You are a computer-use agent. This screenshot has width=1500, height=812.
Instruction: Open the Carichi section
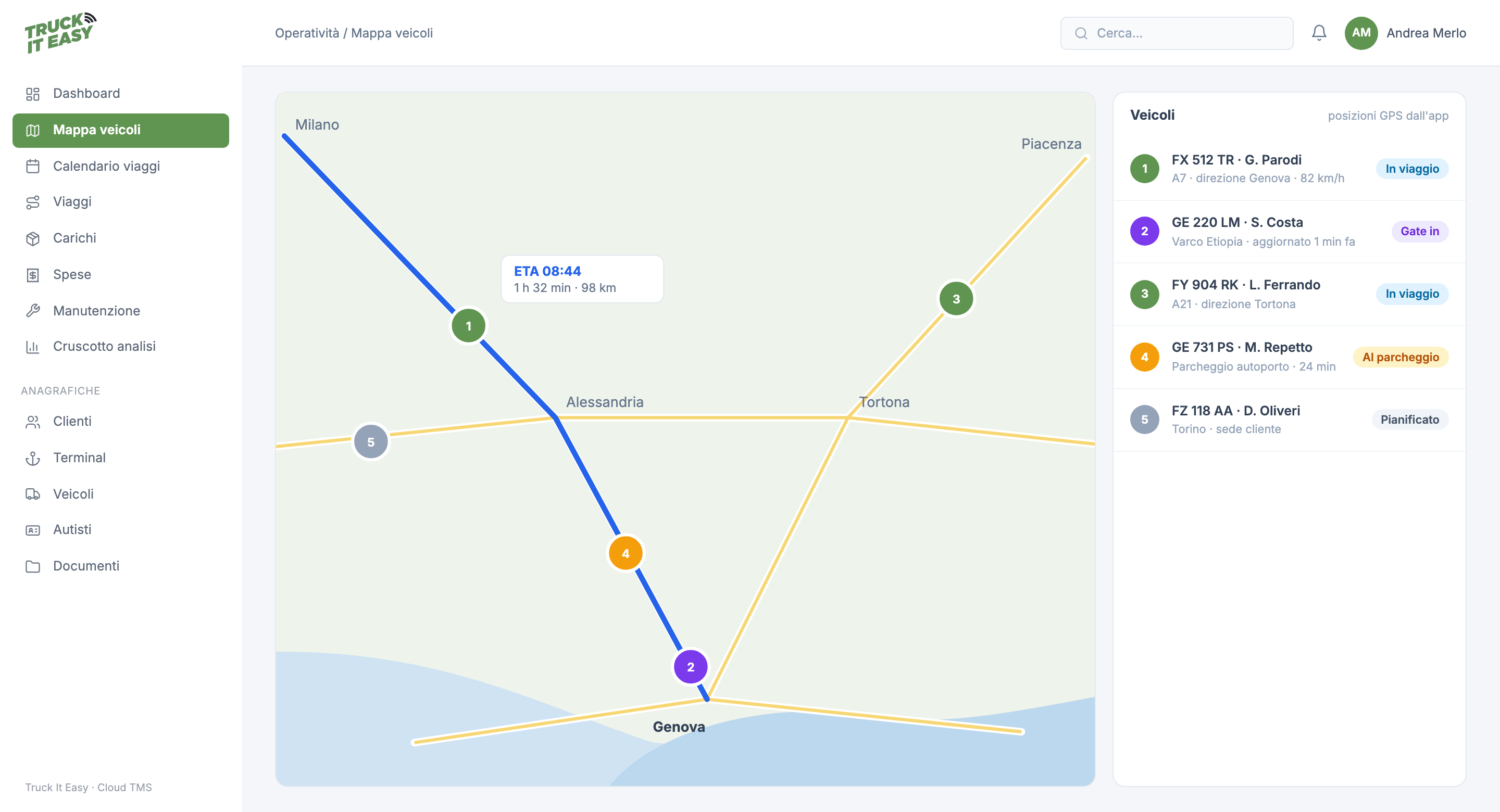[x=120, y=238]
